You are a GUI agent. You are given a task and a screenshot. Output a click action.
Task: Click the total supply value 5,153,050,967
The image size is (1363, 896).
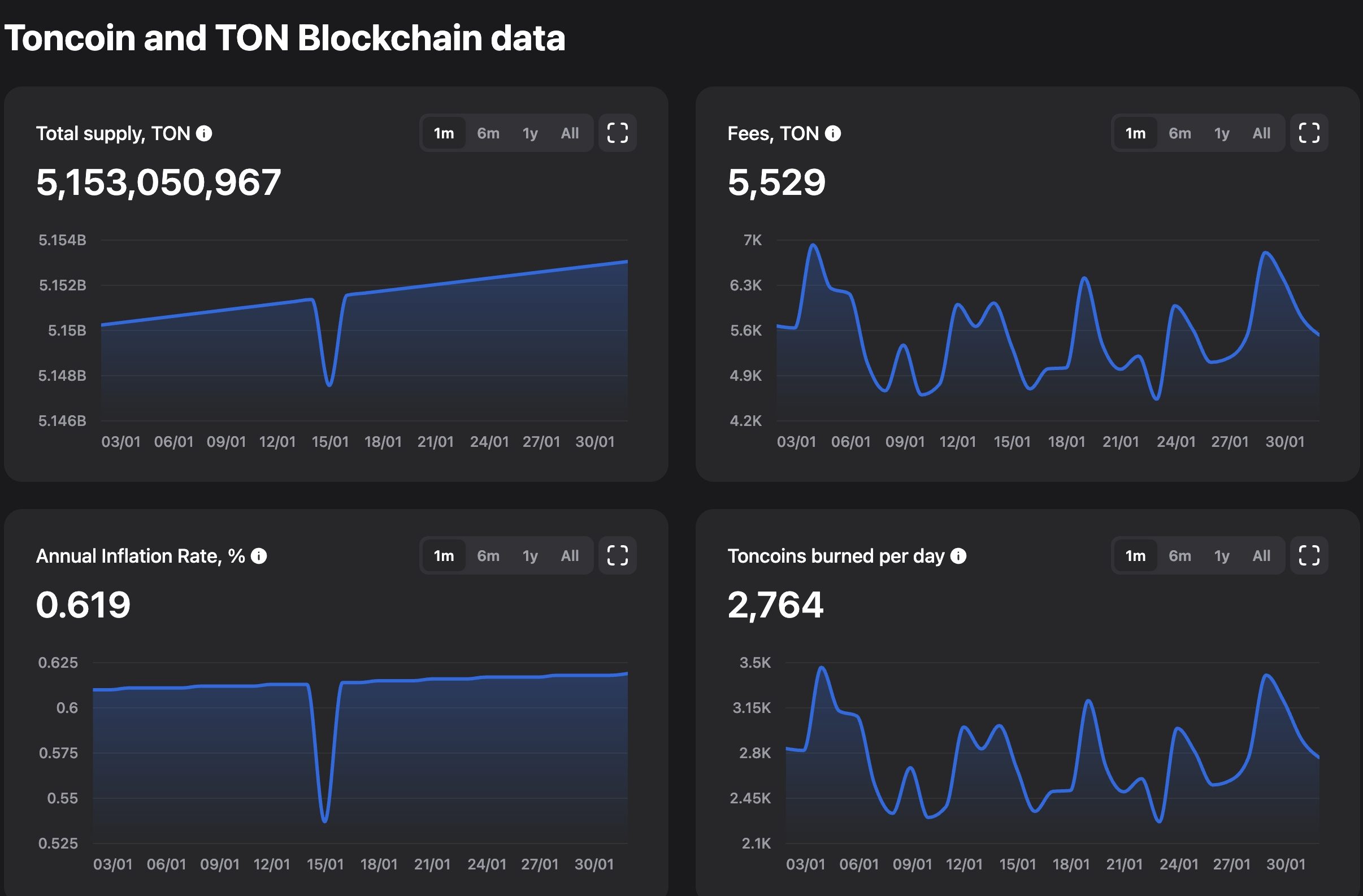tap(159, 182)
